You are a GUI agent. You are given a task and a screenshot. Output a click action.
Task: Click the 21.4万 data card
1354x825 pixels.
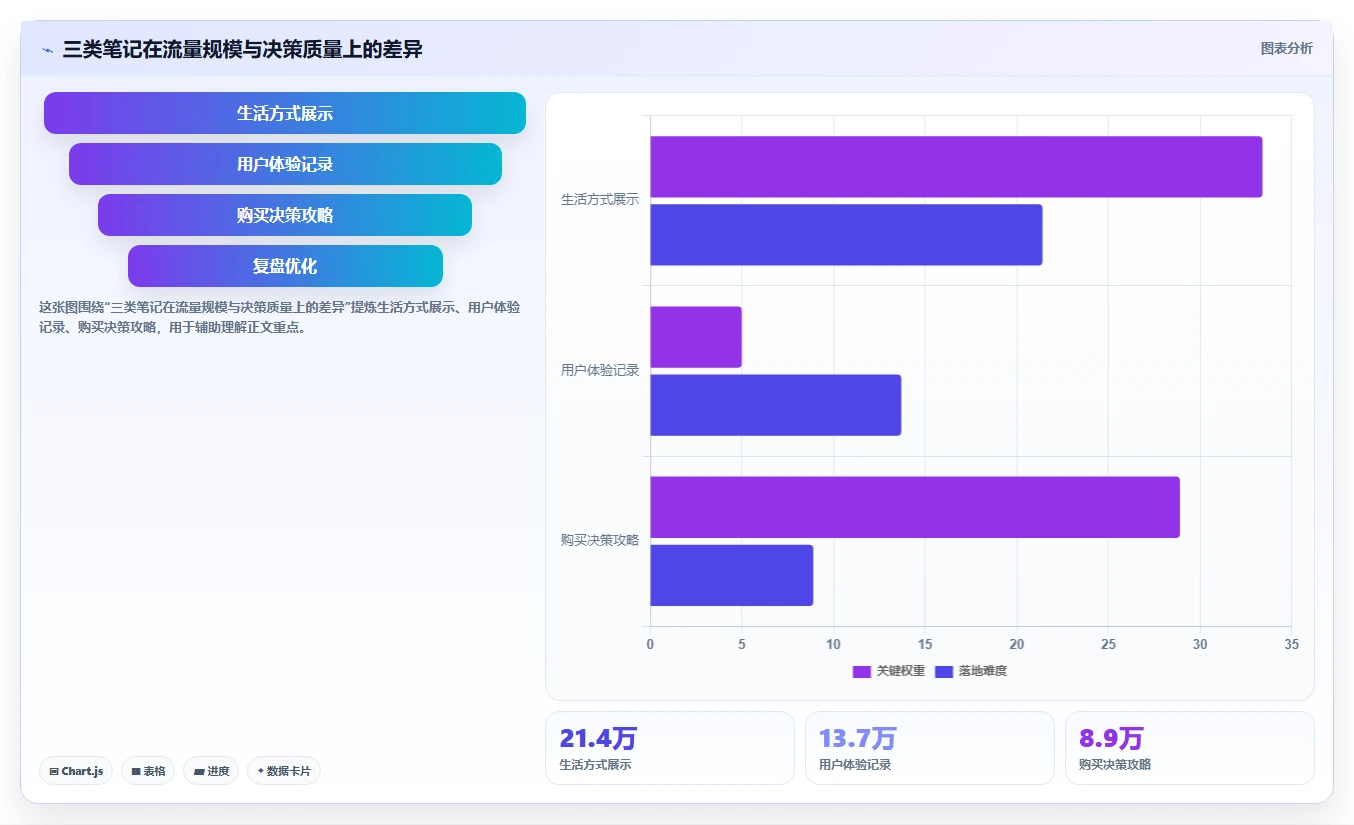click(670, 748)
